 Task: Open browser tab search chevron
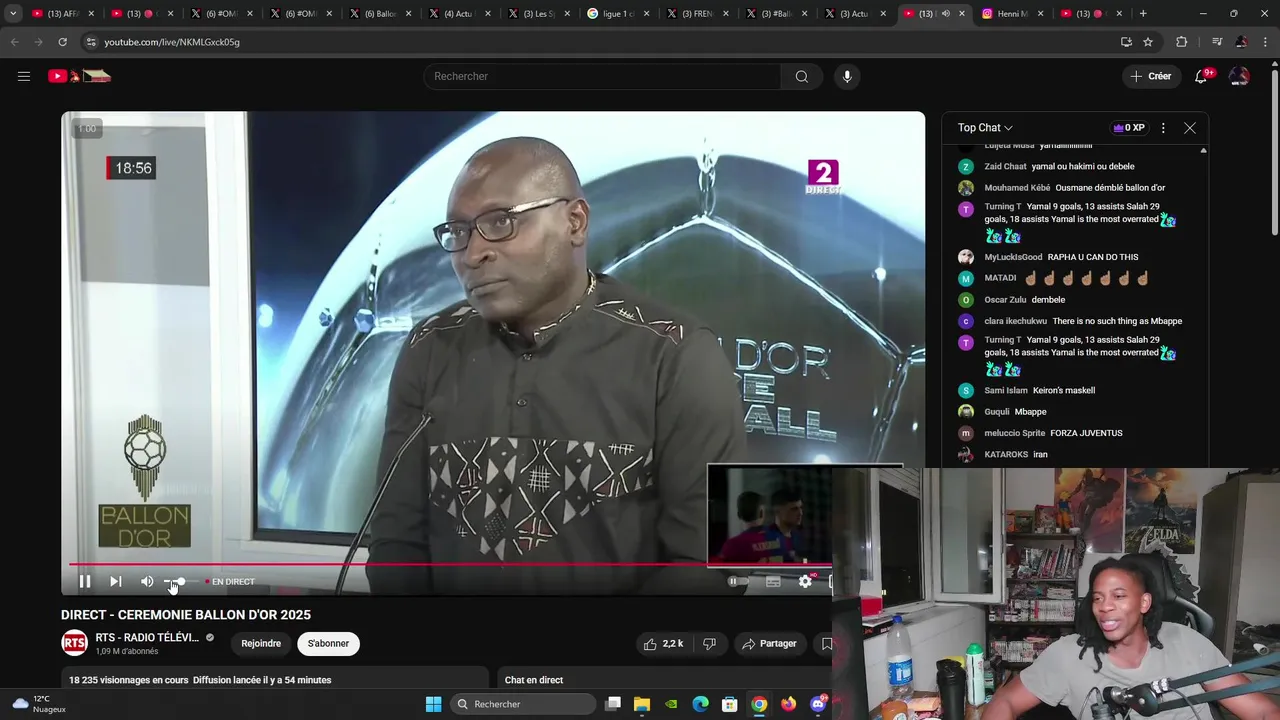13,14
